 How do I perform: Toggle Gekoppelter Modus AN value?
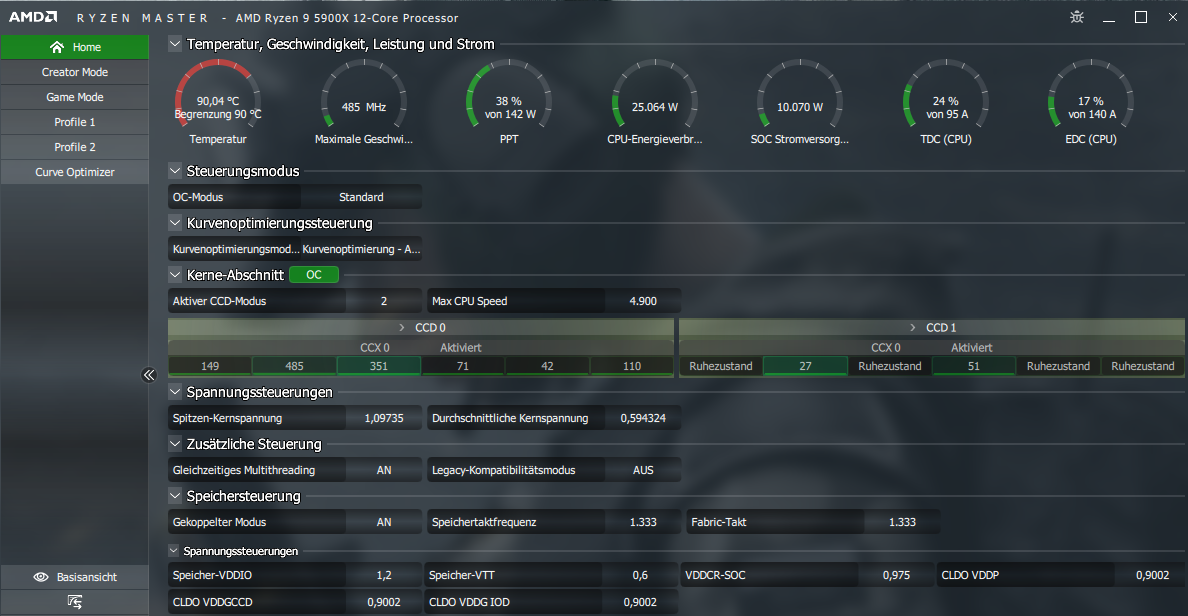384,522
